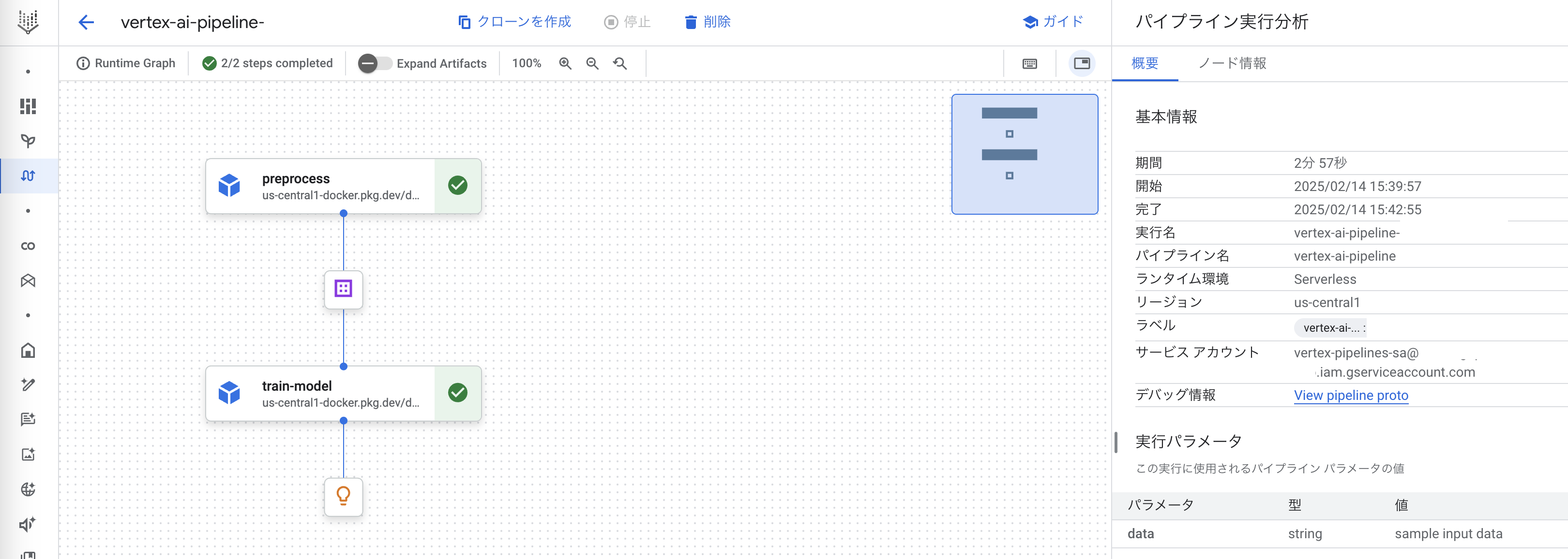The height and width of the screenshot is (559, 1568).
Task: Open the Colab icon in sidebar
Action: click(28, 246)
